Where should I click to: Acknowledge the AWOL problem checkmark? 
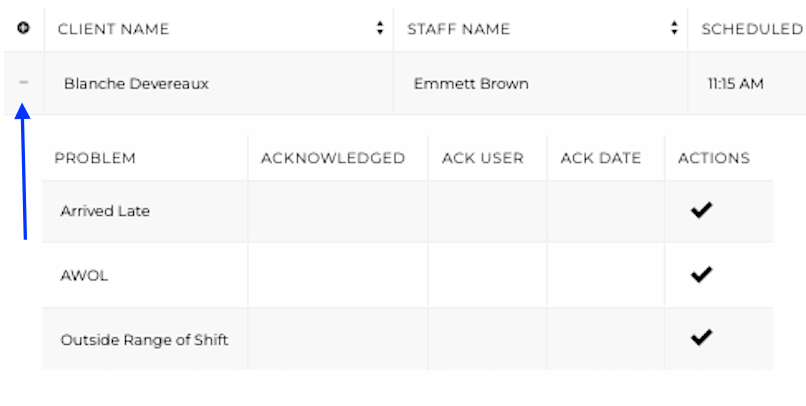coord(701,274)
